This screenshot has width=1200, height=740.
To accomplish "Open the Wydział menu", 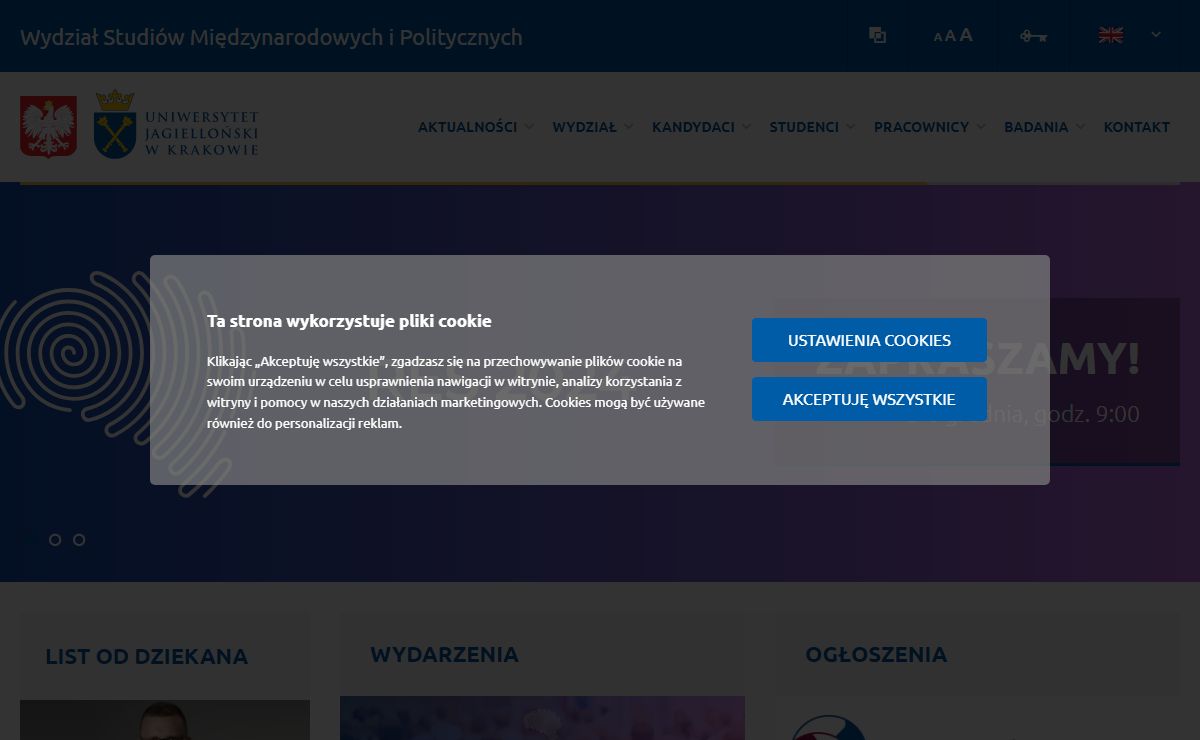I will pos(584,127).
